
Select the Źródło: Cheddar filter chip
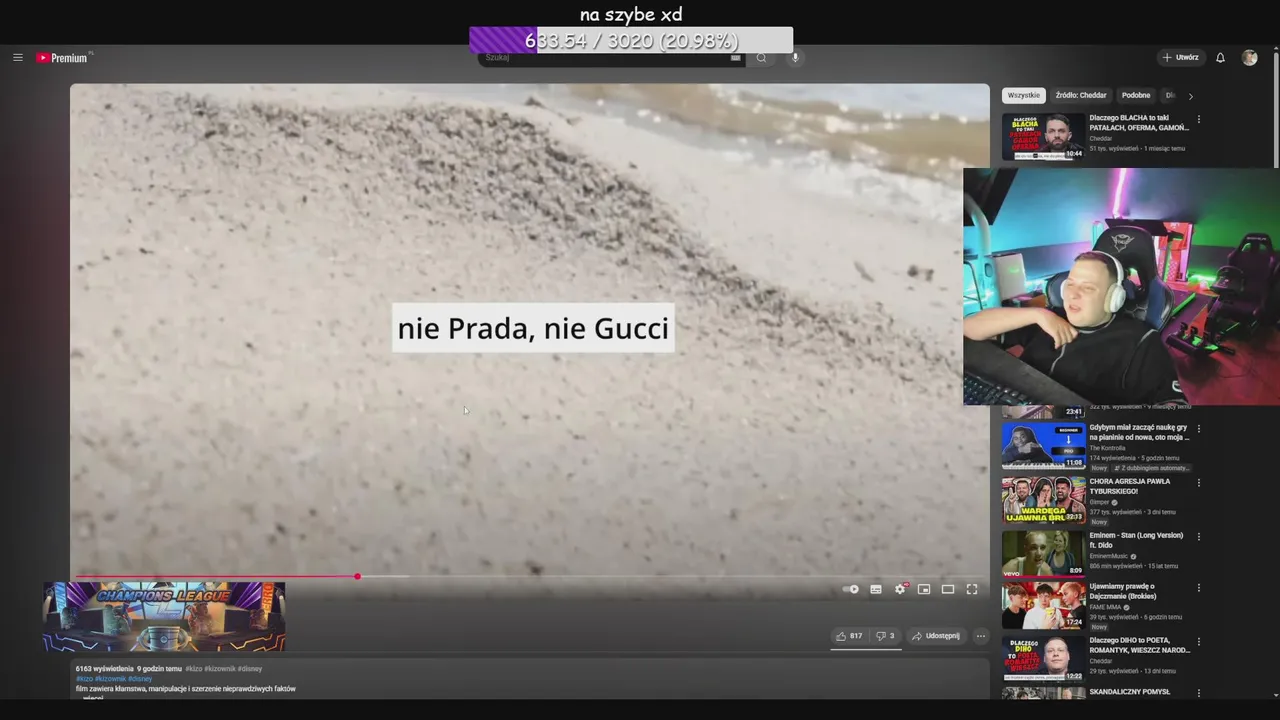(1081, 95)
